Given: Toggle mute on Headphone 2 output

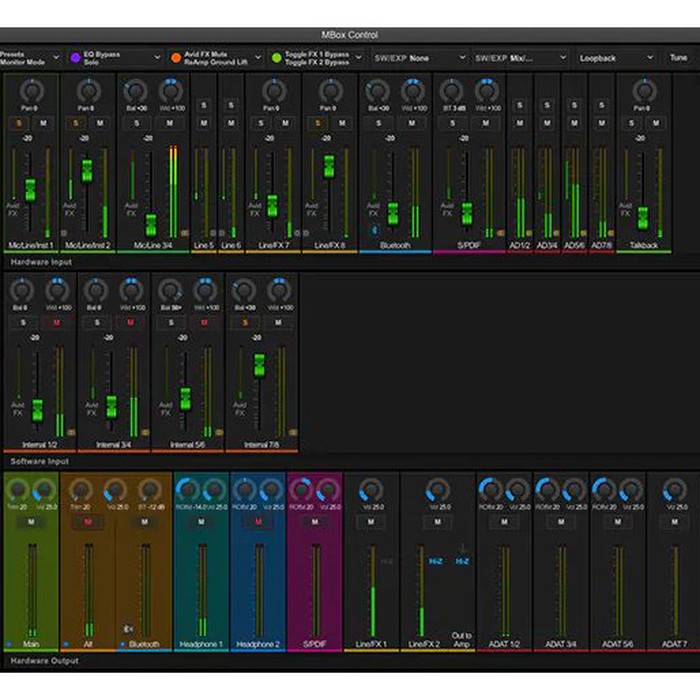Looking at the screenshot, I should tap(258, 522).
